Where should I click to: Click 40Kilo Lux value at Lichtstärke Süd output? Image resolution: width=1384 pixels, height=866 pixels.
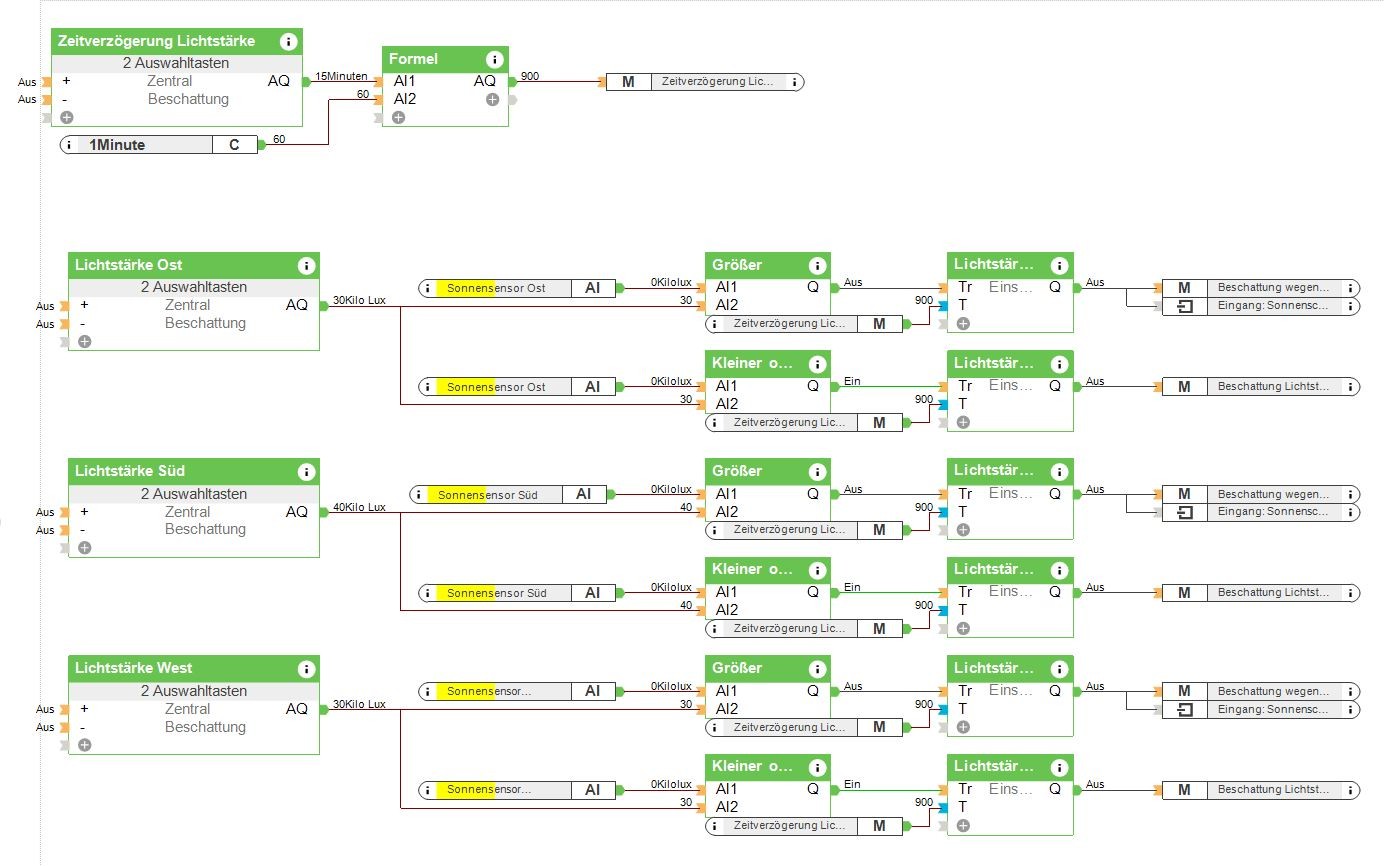pyautogui.click(x=359, y=507)
